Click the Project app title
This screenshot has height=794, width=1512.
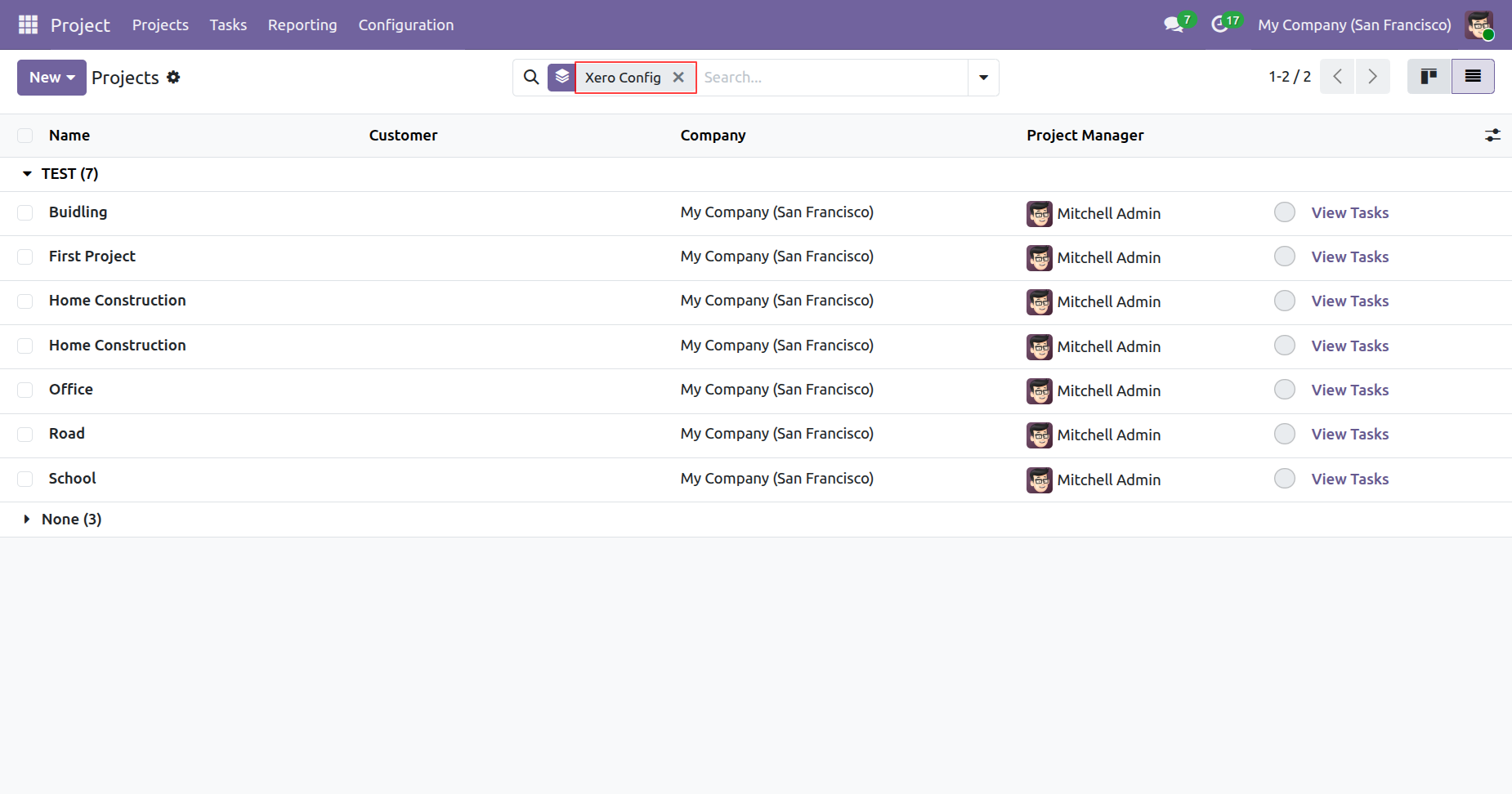80,25
